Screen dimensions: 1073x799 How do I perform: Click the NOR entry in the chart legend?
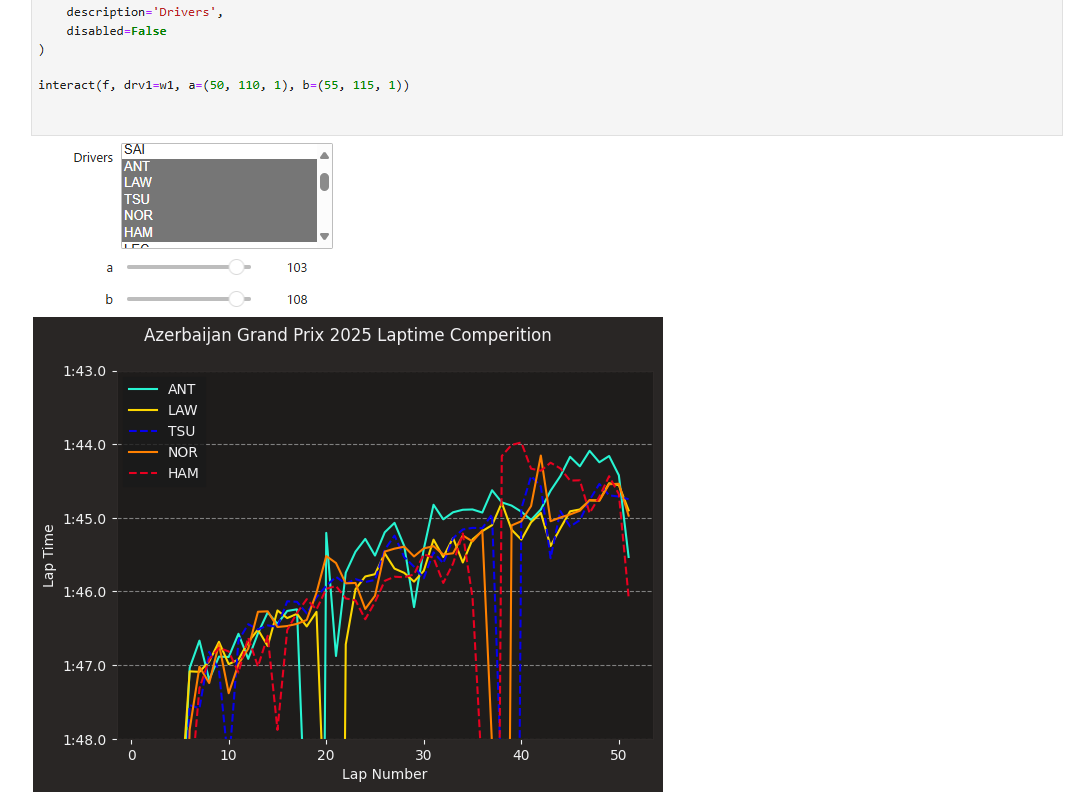163,452
